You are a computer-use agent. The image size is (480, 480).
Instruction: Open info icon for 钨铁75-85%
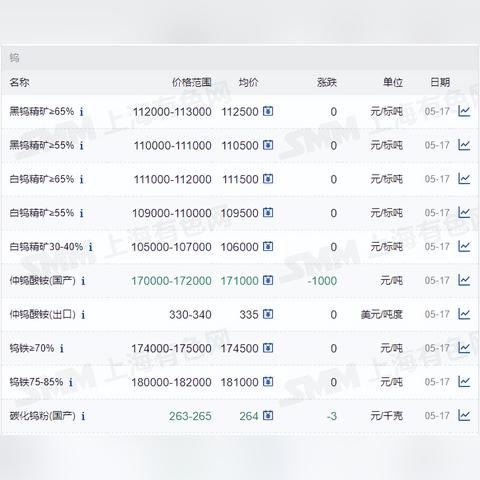coord(71,382)
